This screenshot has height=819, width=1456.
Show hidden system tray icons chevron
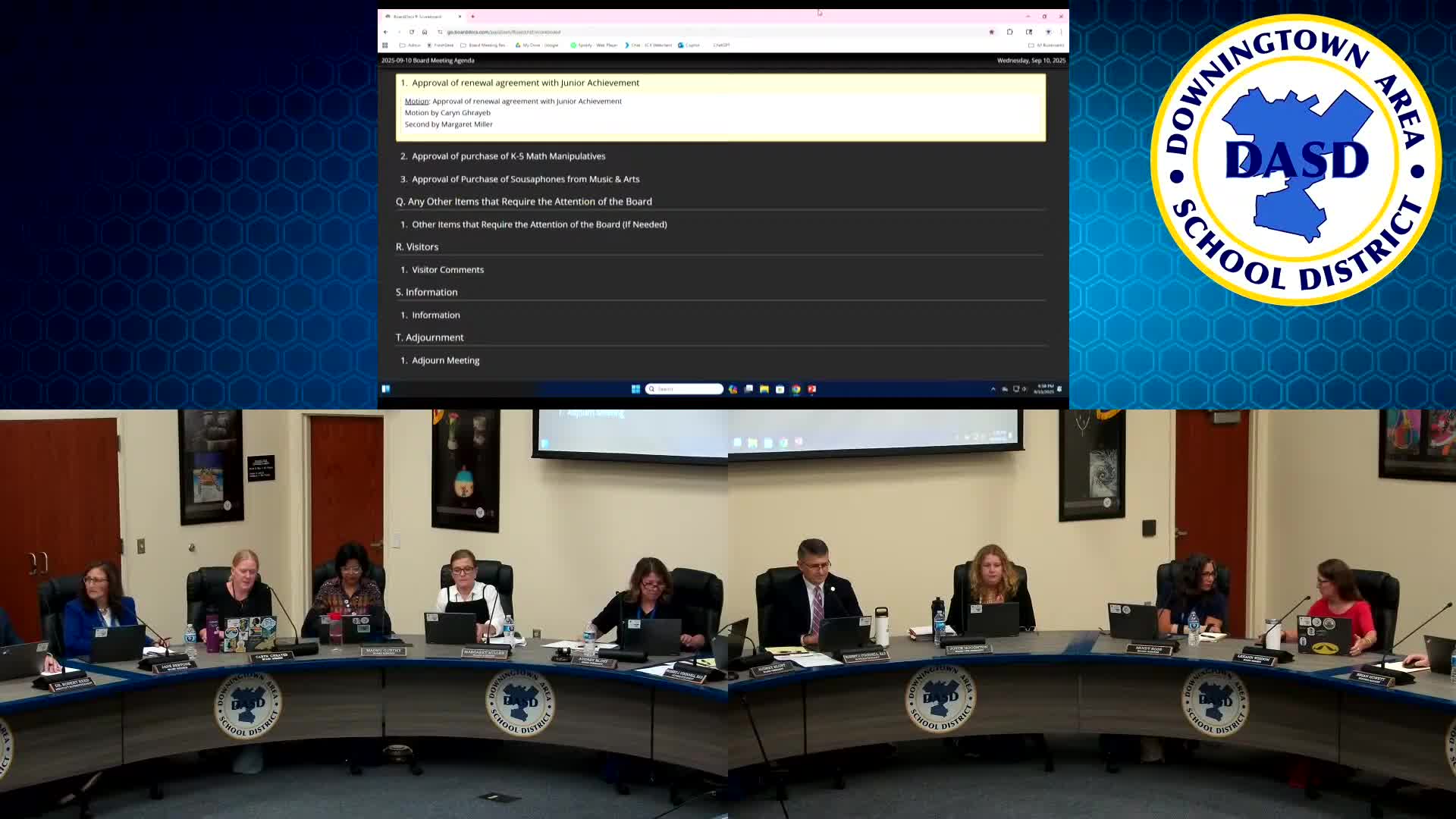click(993, 389)
